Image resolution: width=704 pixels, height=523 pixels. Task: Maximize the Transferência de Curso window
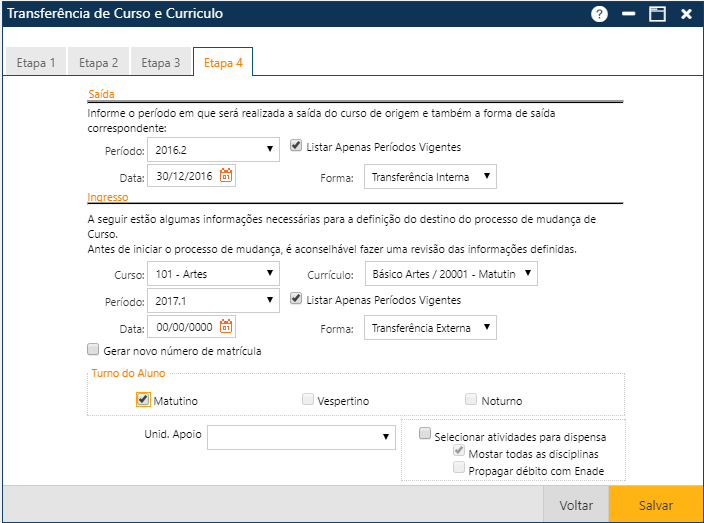pyautogui.click(x=657, y=14)
